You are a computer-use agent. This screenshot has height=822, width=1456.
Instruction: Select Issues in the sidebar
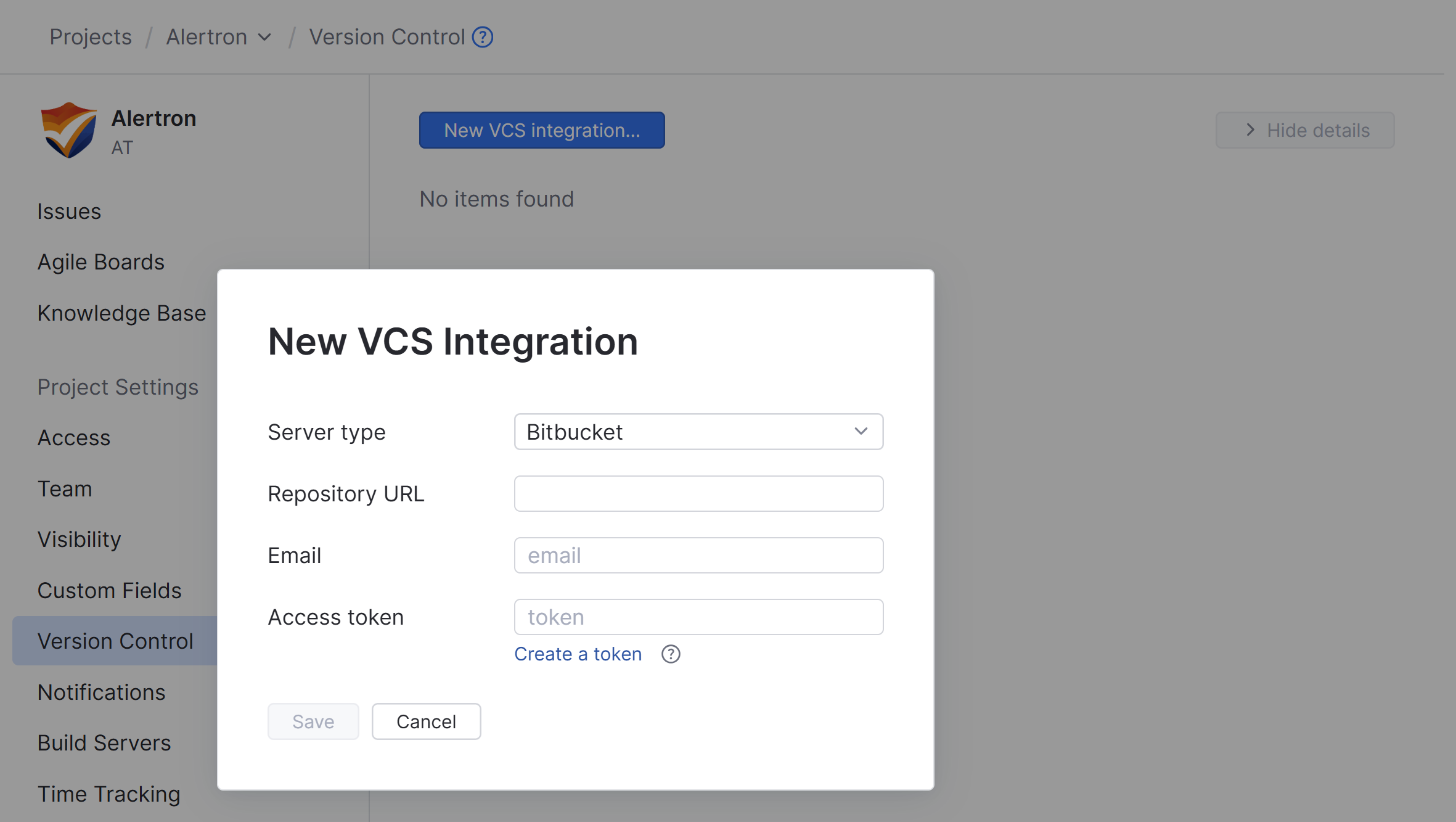pos(69,211)
